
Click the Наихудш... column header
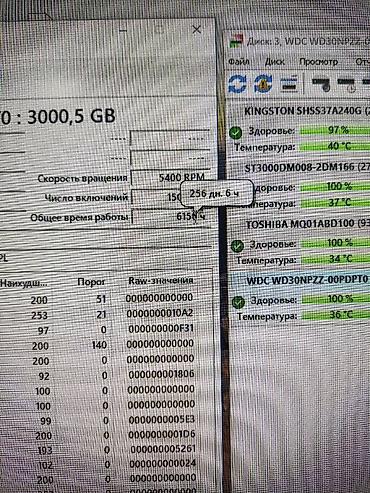[x=24, y=284]
